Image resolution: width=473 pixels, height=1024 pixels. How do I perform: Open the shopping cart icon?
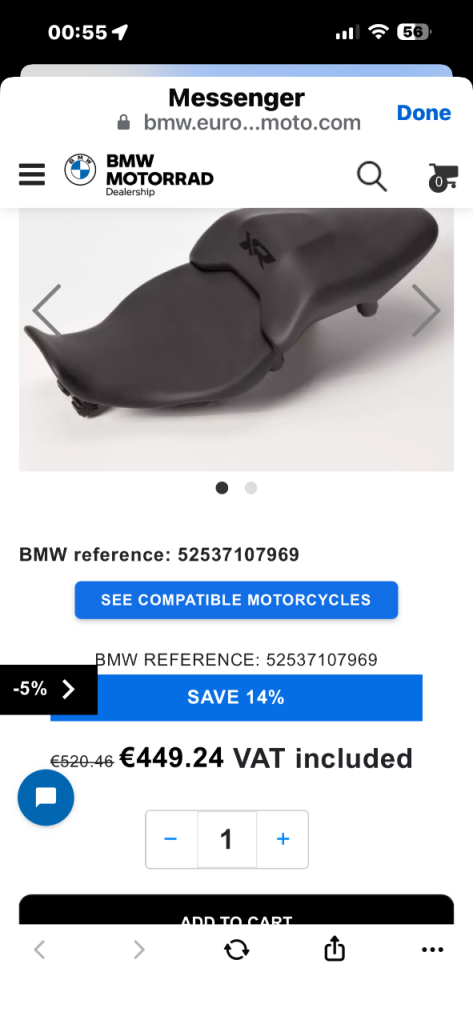(x=442, y=177)
